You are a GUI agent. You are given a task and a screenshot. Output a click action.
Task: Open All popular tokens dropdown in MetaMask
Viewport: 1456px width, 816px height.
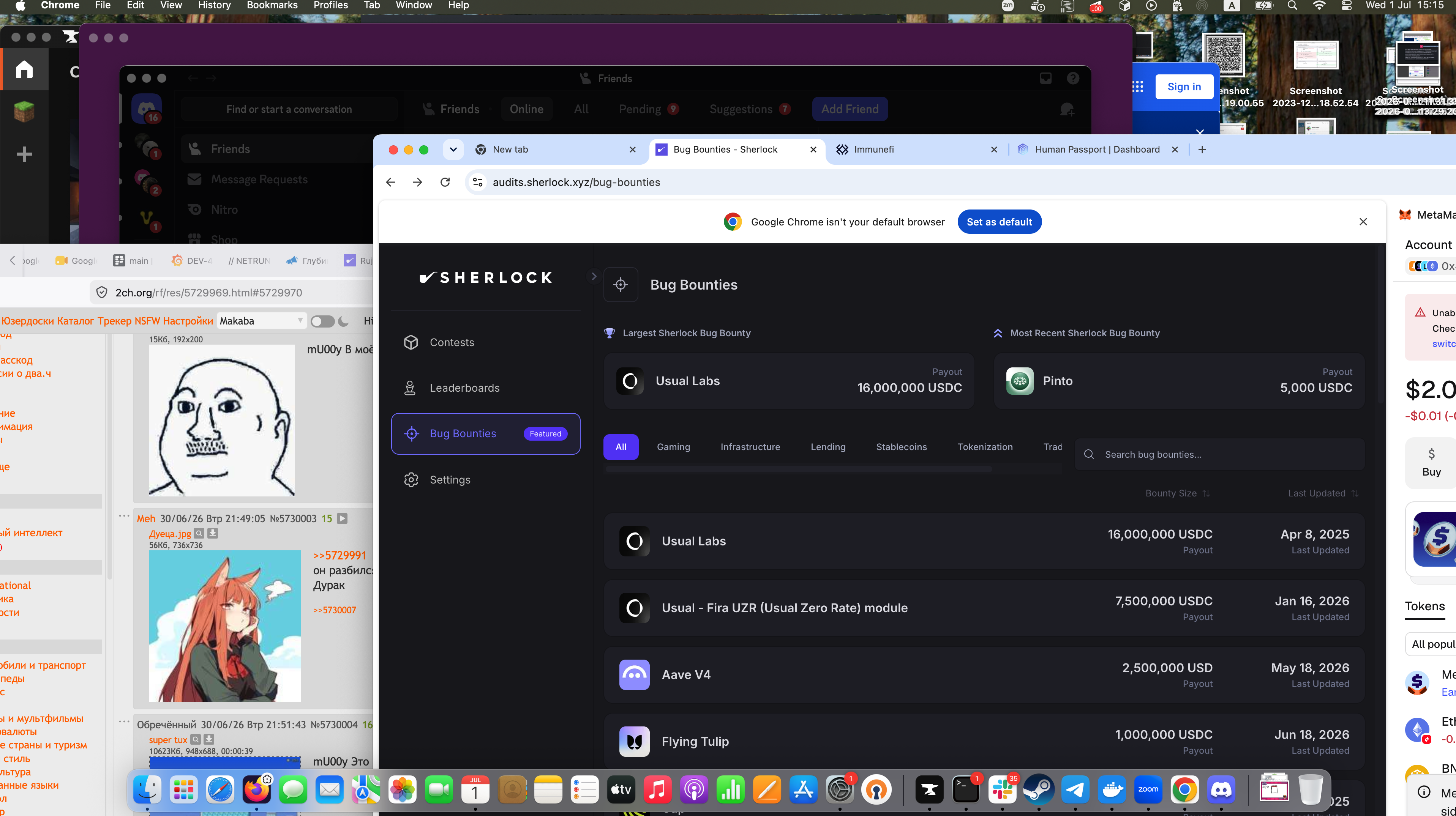point(1430,644)
